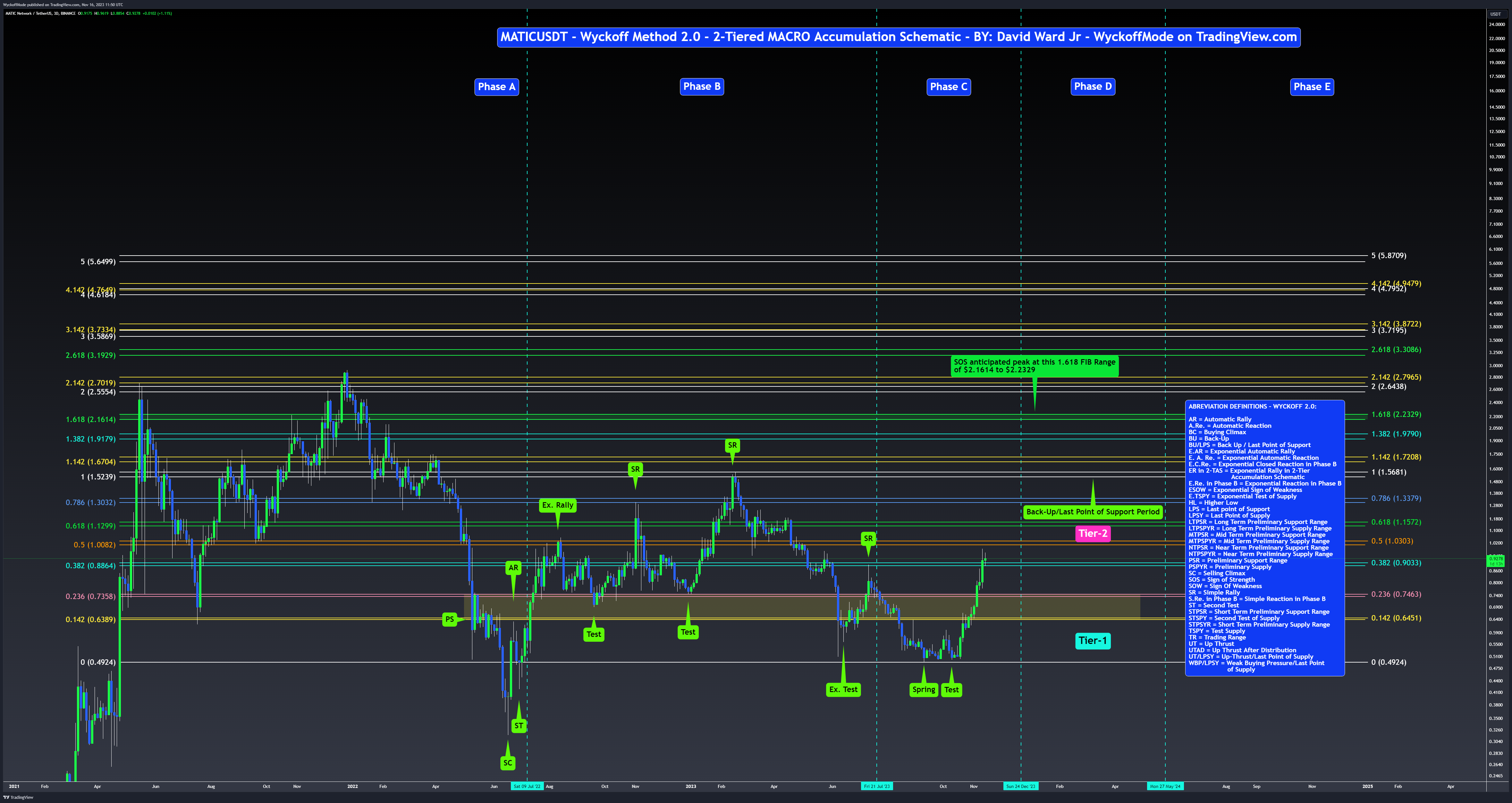
Task: Click the 0.142 (0.6451) Fibonacci label
Action: pyautogui.click(x=1396, y=618)
